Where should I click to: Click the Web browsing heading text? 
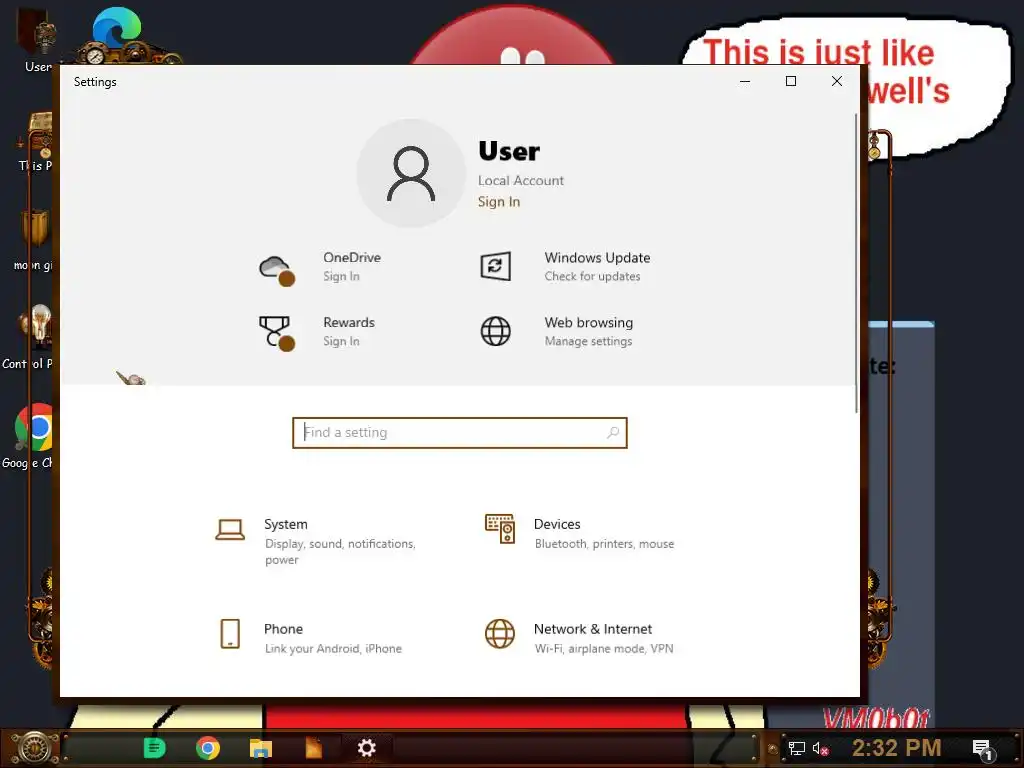588,322
